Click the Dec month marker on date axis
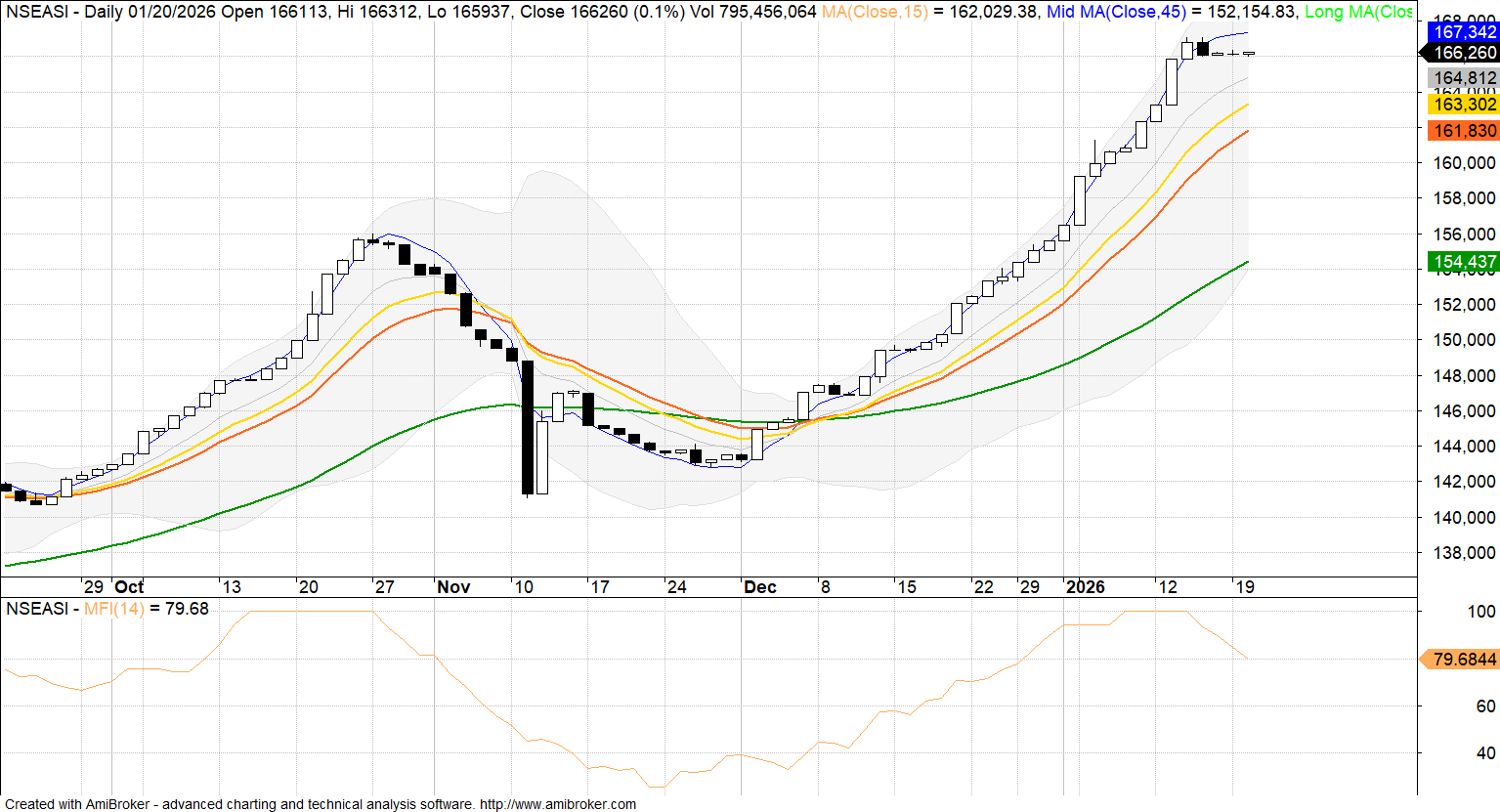The width and height of the screenshot is (1500, 812). point(760,587)
